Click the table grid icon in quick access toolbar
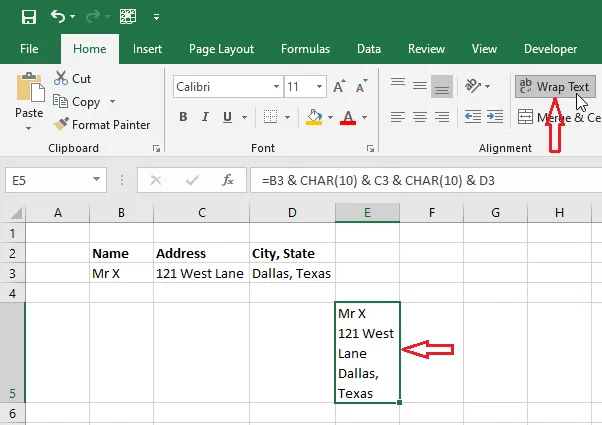The height and width of the screenshot is (425, 602). (128, 17)
